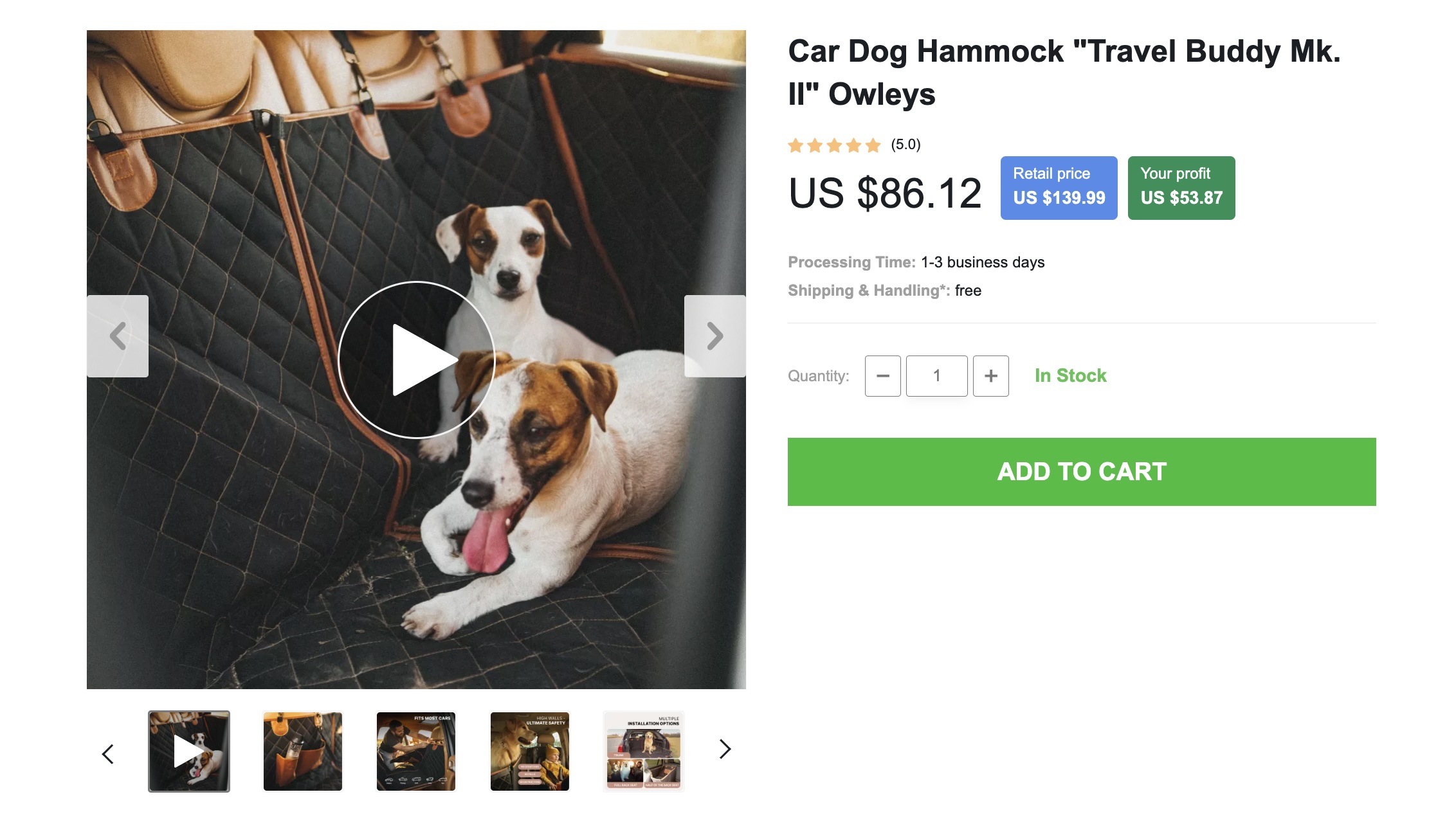Go to next main gallery image
Screen dimensions: 1456x828
click(x=714, y=336)
